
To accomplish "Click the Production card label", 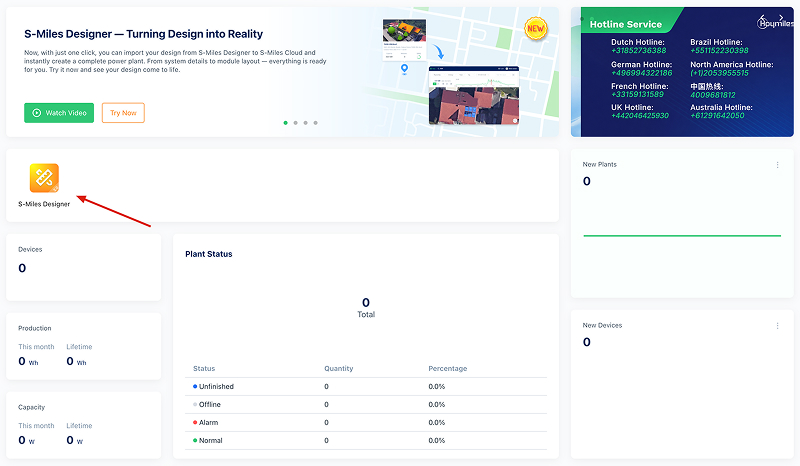I will point(35,328).
